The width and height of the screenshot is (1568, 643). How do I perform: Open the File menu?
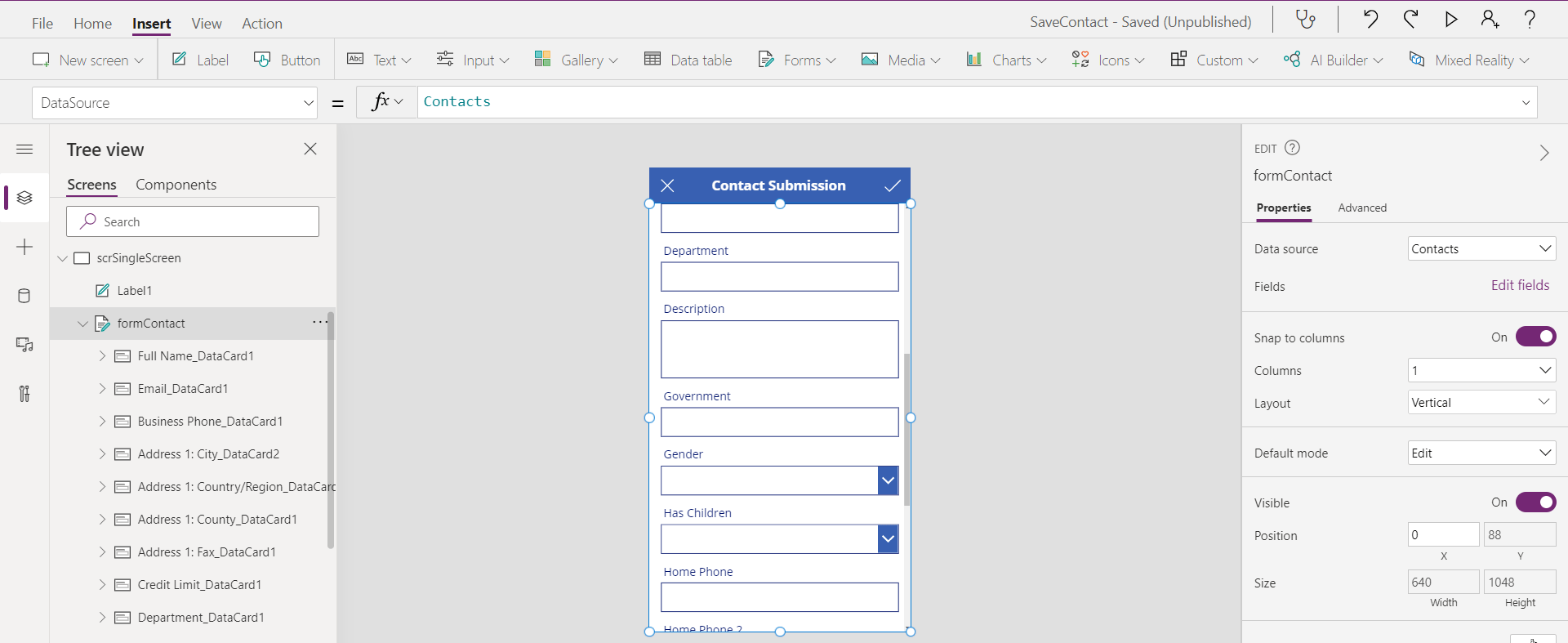point(42,24)
